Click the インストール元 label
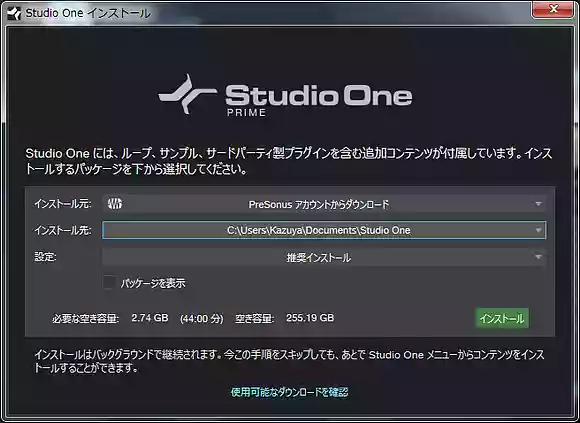 [63, 204]
